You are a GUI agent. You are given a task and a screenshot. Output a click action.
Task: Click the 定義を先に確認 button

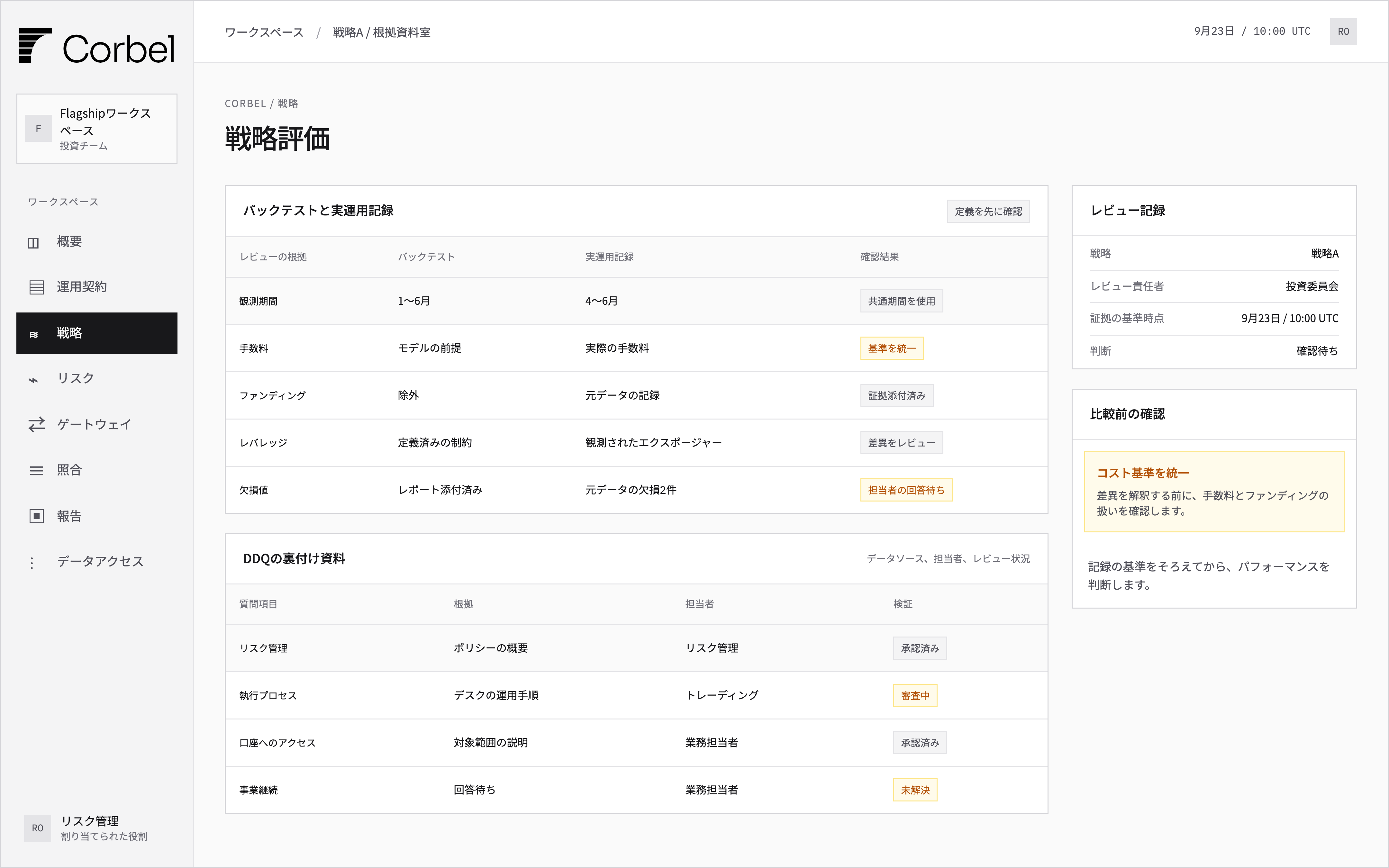(x=988, y=211)
